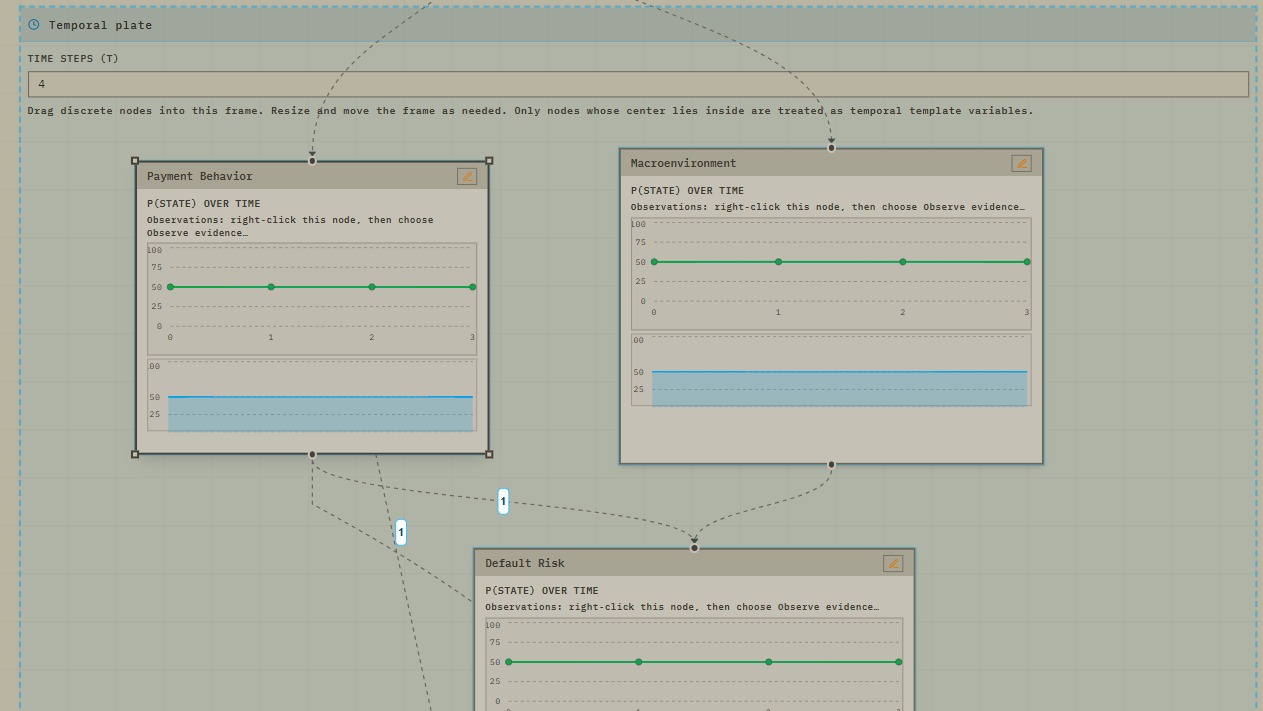The height and width of the screenshot is (711, 1263).
Task: Click the bottom connection port of Payment Behavior
Action: 312,454
